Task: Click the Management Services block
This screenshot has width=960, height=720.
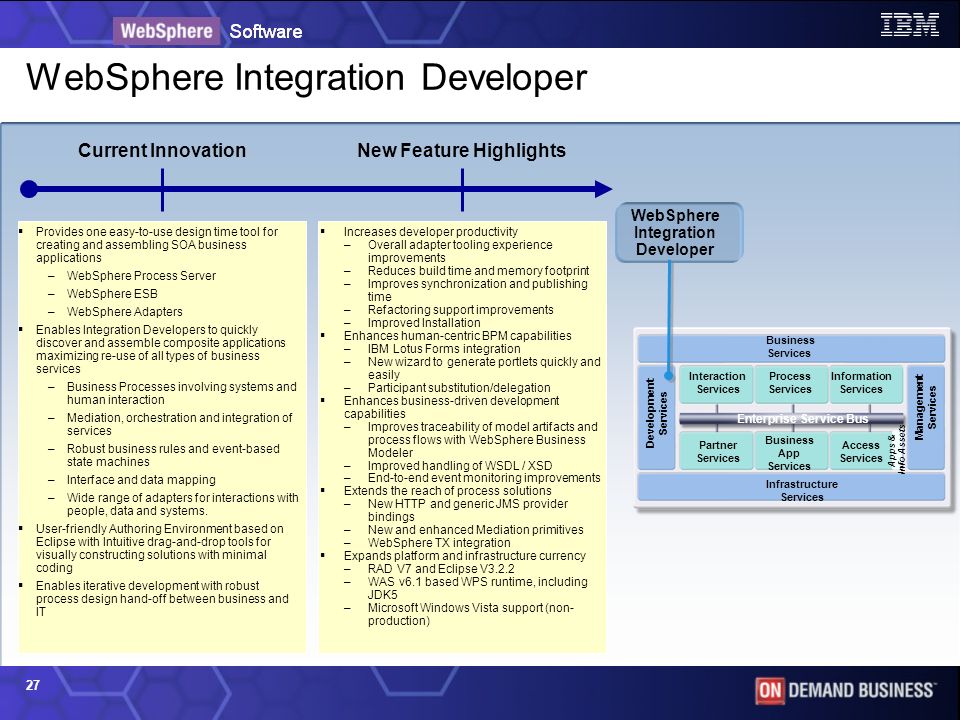Action: pyautogui.click(x=925, y=418)
